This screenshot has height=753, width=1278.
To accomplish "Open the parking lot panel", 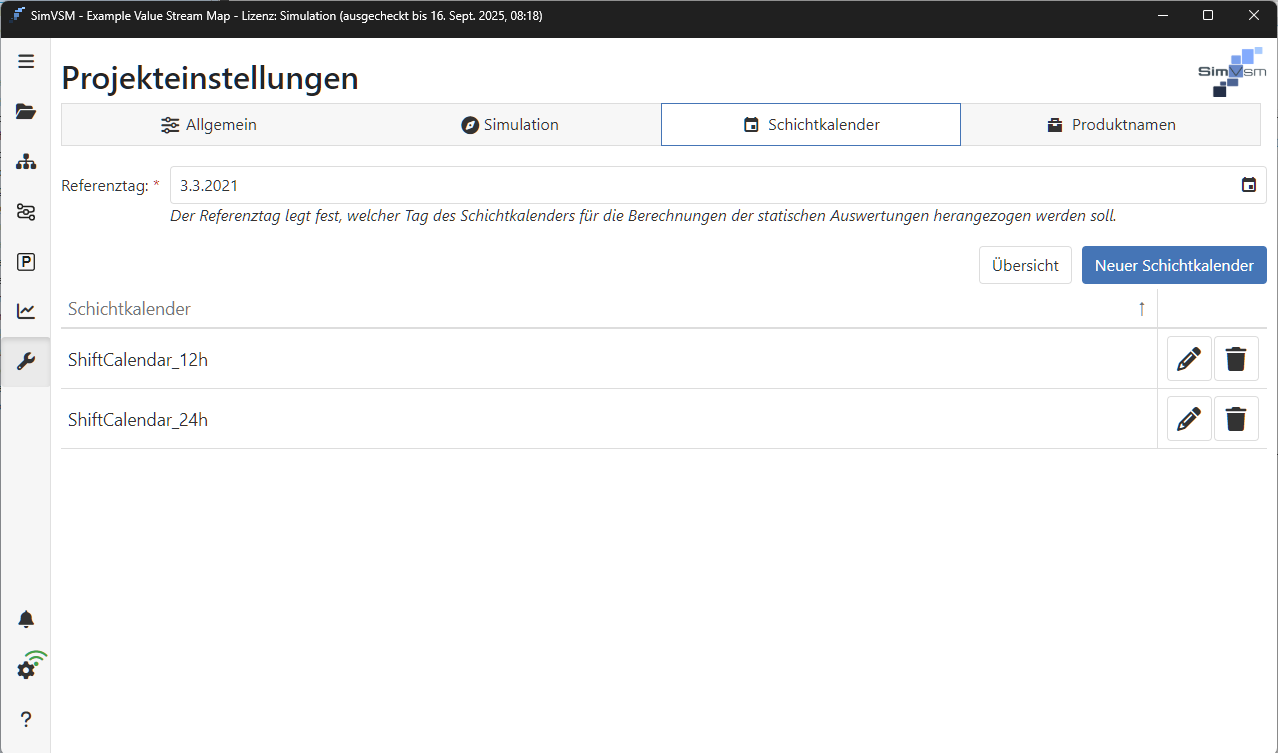I will 26,261.
